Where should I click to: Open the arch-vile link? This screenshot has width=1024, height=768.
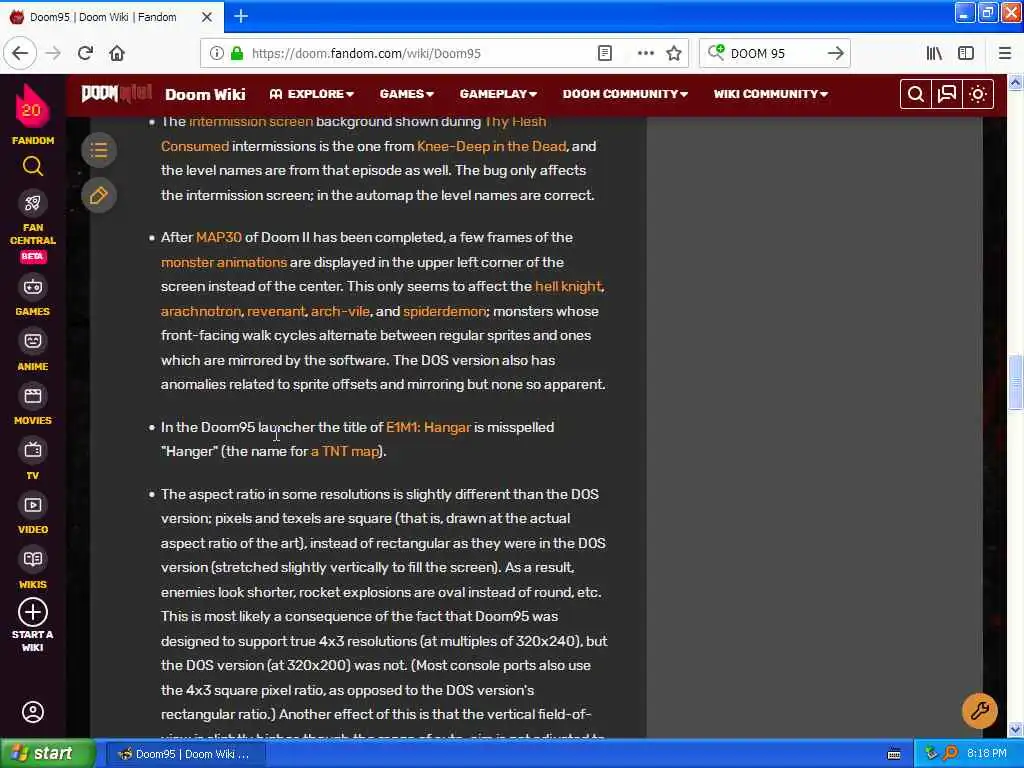pos(340,312)
